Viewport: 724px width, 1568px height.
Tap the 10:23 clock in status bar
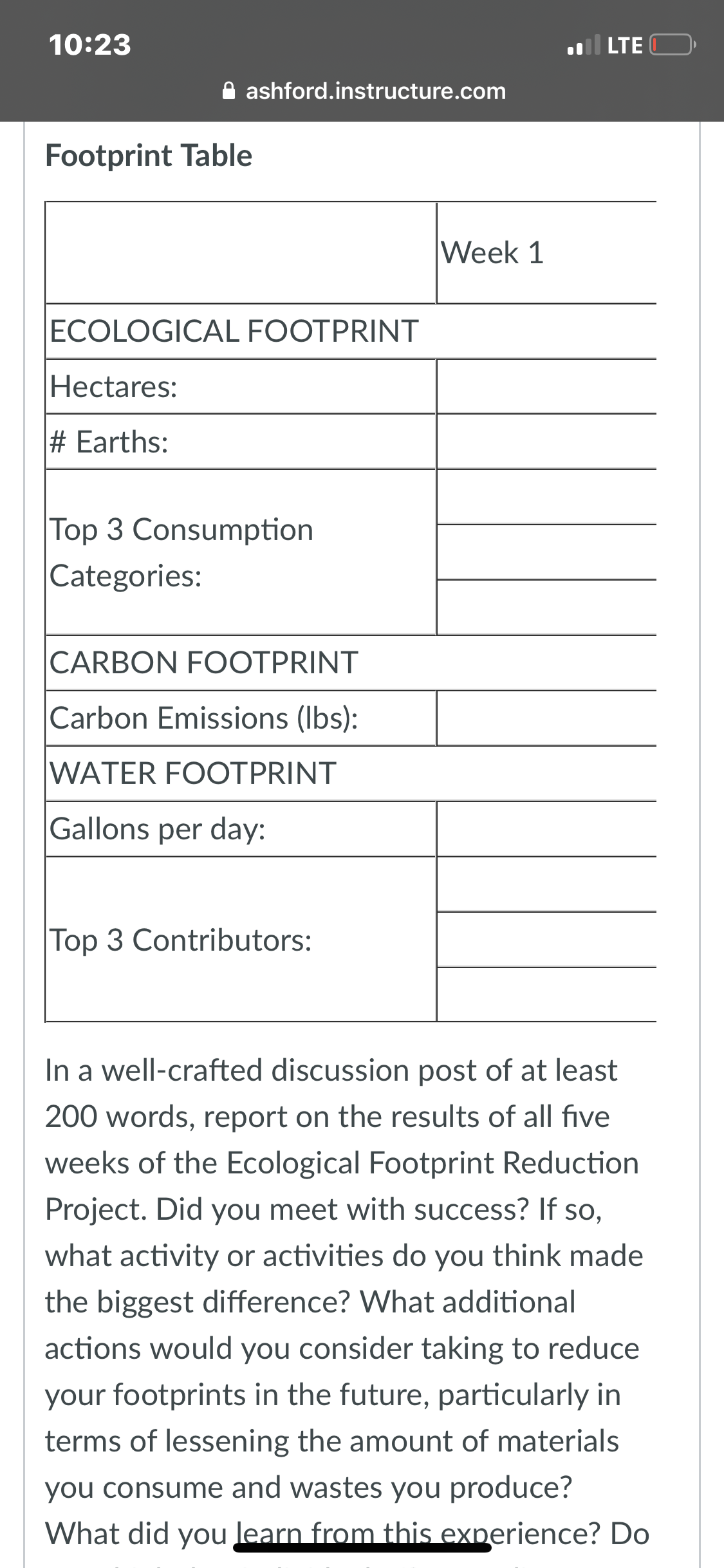[x=90, y=45]
